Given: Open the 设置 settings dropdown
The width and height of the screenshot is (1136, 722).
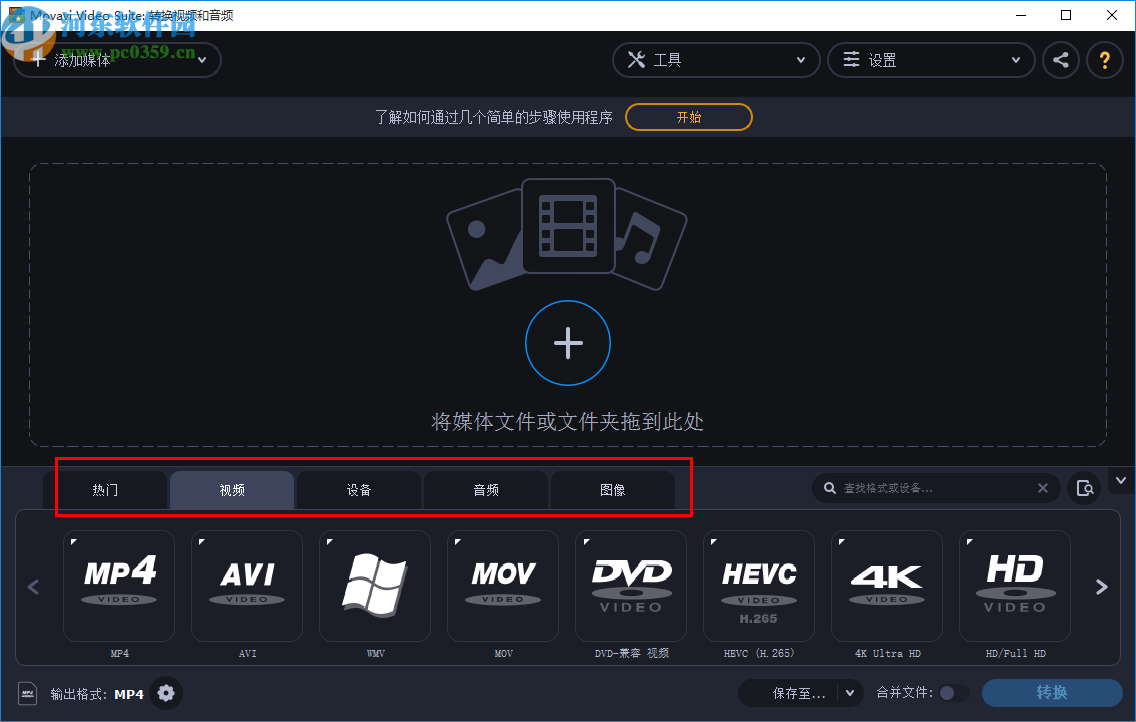Looking at the screenshot, I should pyautogui.click(x=931, y=60).
